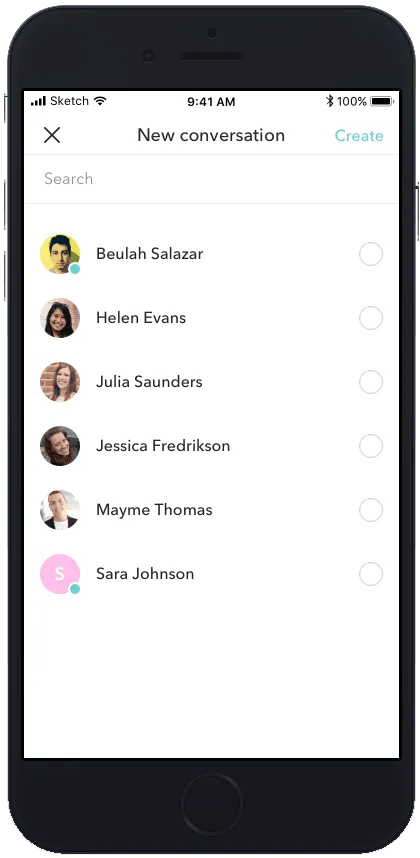
Task: Select Beulah Salazar's radio circle
Action: pos(371,254)
